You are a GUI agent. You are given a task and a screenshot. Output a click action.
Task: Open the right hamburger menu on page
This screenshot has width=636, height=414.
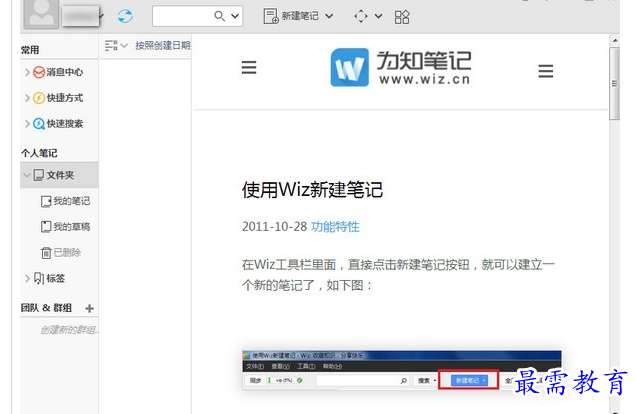pos(546,71)
